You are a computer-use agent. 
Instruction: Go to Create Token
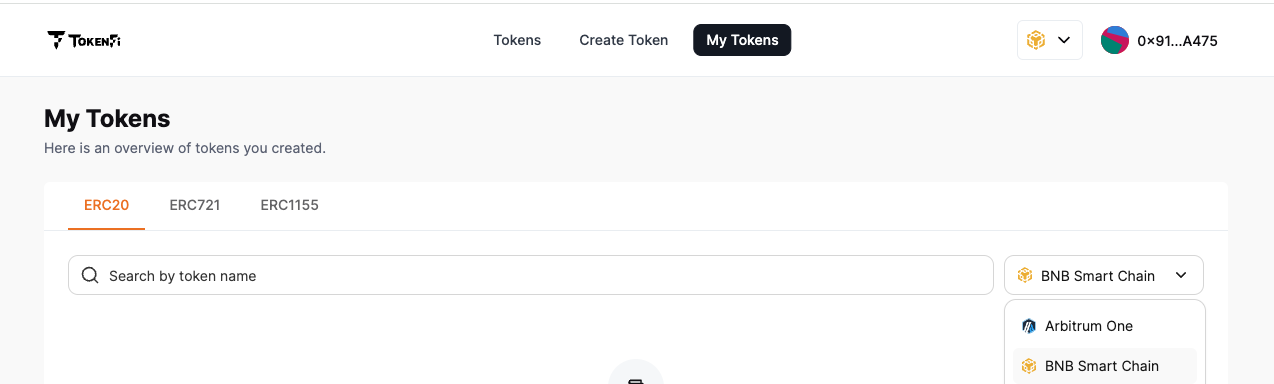coord(624,40)
